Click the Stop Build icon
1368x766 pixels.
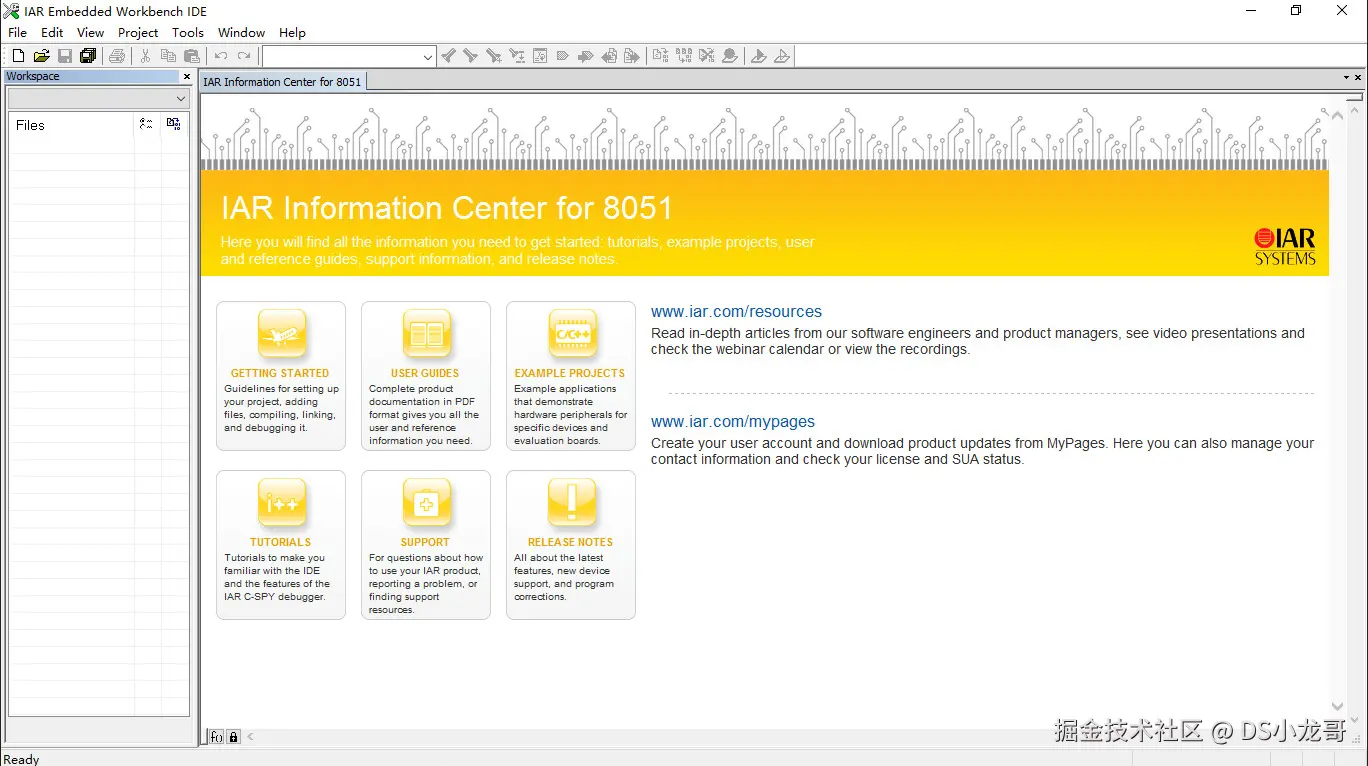coord(707,56)
